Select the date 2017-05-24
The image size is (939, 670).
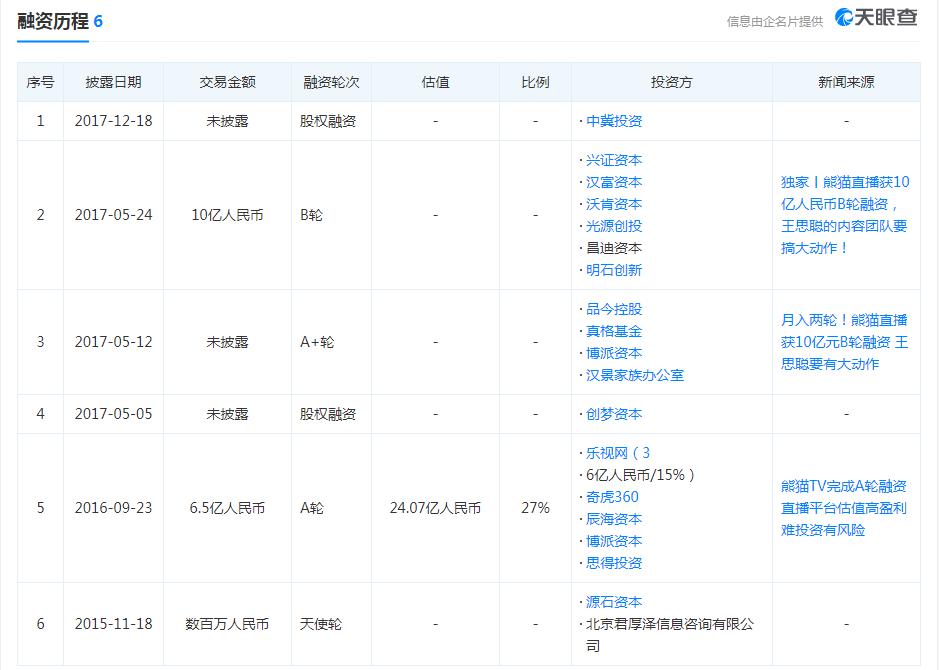pos(113,215)
